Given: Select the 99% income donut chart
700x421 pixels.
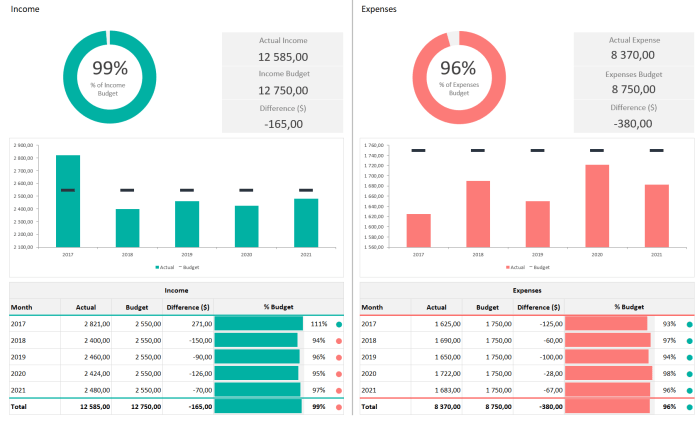Looking at the screenshot, I should (110, 77).
